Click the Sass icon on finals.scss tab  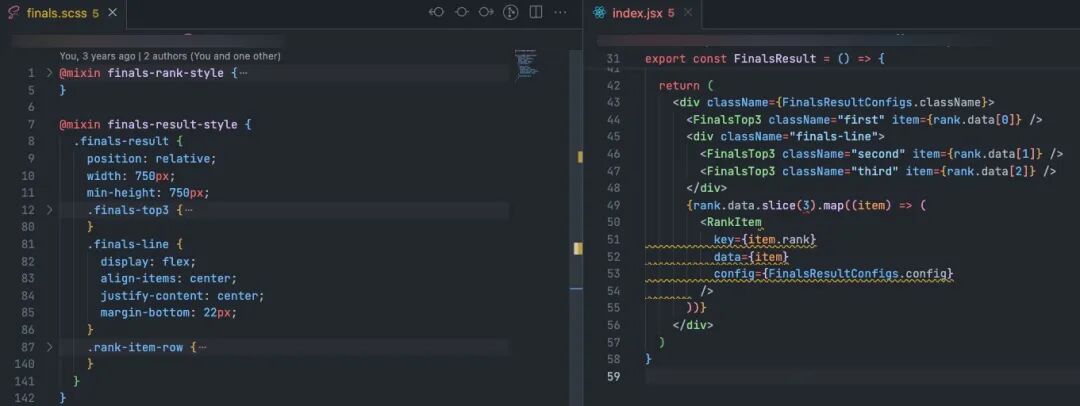point(13,13)
